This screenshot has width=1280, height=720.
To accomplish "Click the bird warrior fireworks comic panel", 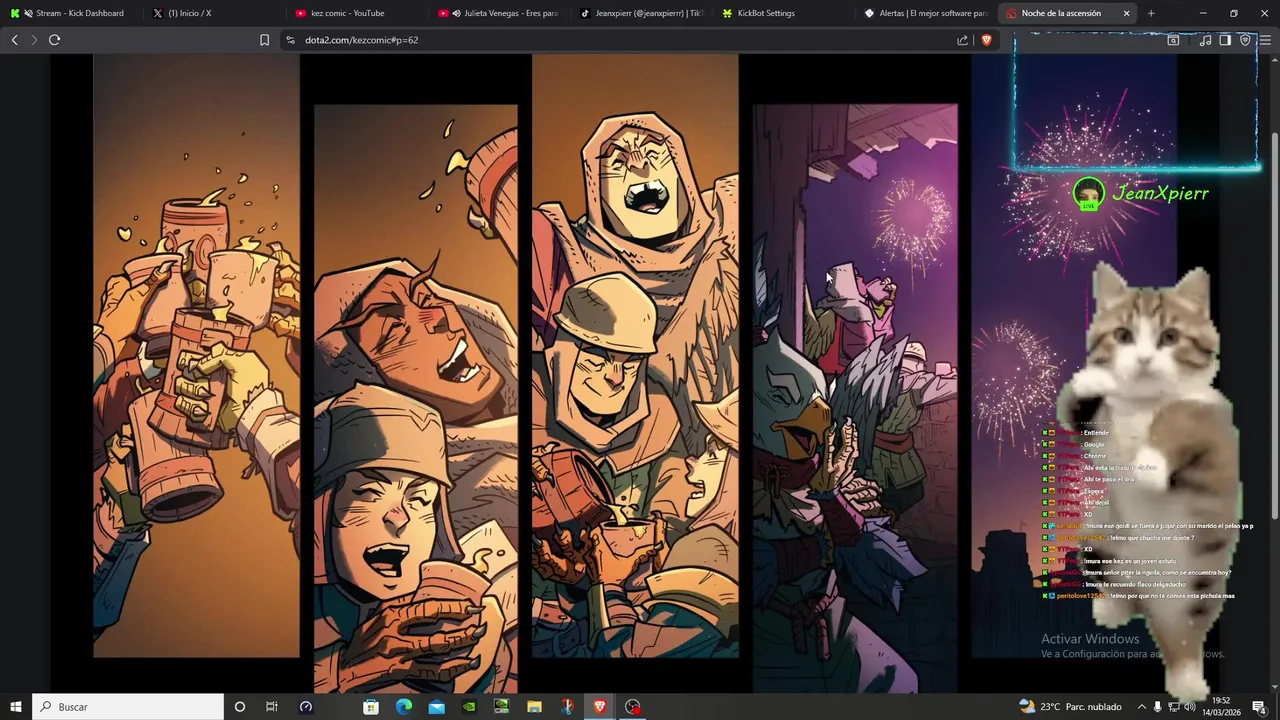I will [855, 398].
